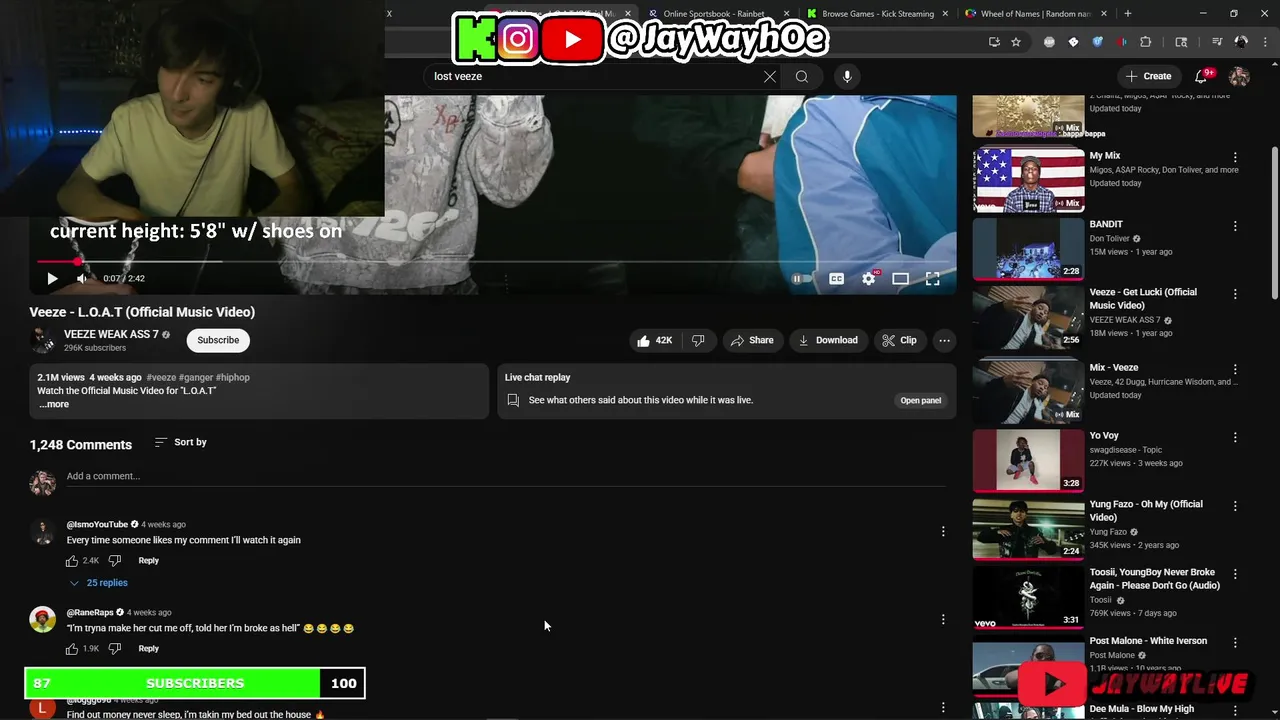The height and width of the screenshot is (720, 1280).
Task: Open the browser extensions puzzle icon
Action: point(1146,42)
